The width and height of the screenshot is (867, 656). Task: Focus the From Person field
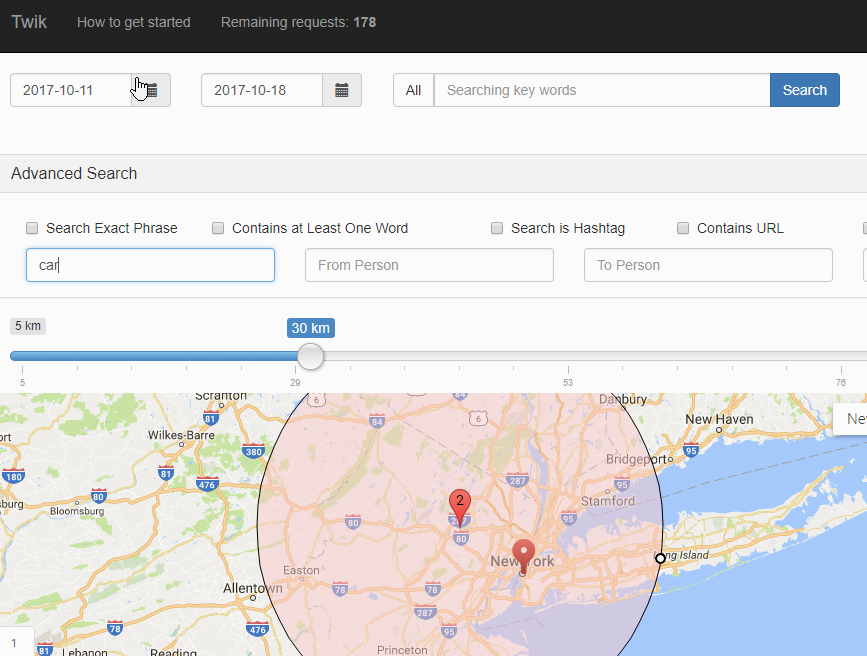pyautogui.click(x=429, y=265)
